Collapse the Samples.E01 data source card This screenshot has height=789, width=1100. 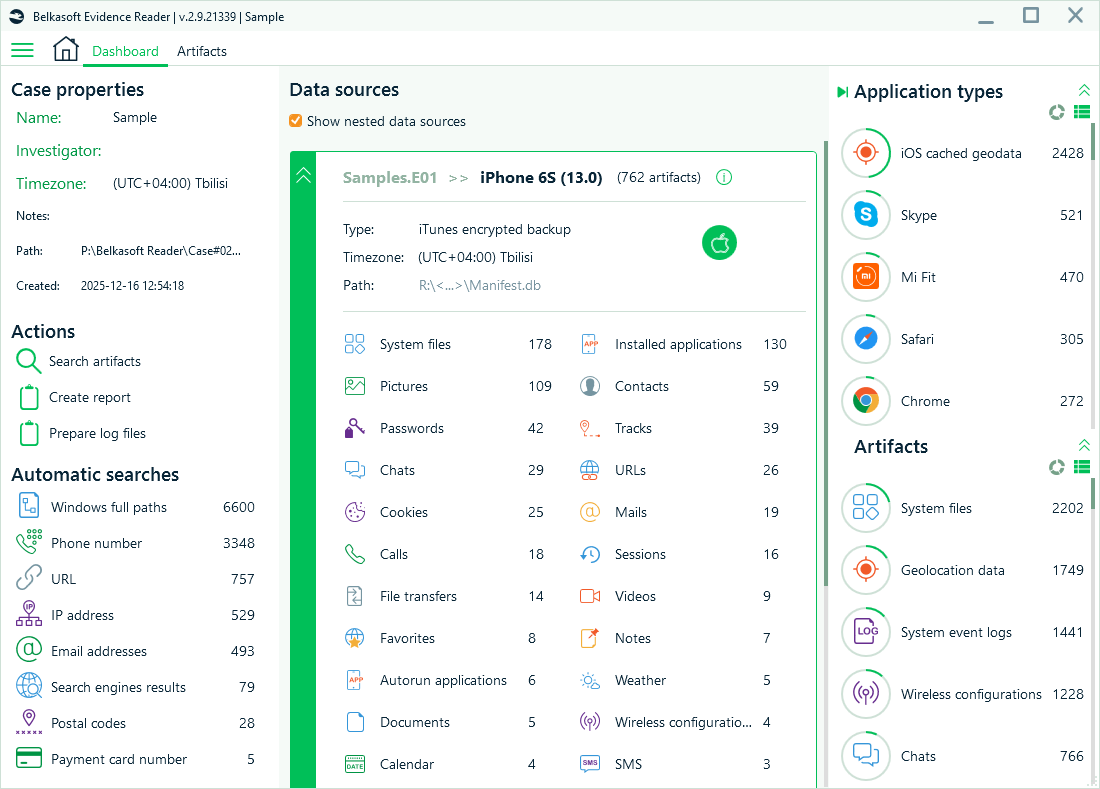tap(303, 175)
